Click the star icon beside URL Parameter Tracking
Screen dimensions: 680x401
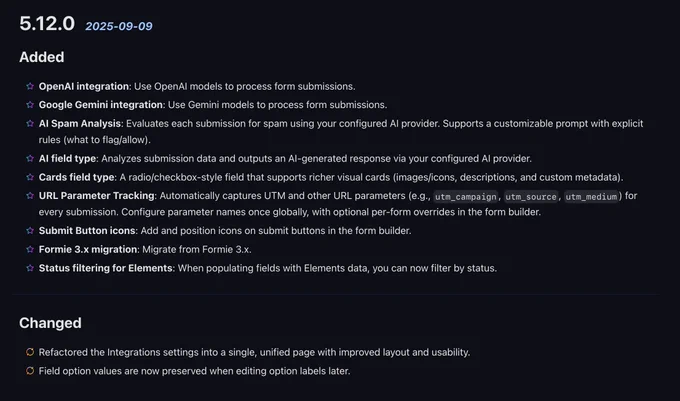[30, 196]
